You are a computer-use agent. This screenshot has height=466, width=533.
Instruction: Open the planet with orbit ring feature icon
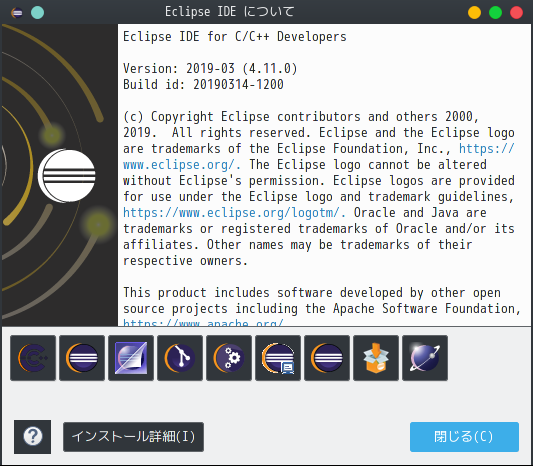tap(425, 358)
